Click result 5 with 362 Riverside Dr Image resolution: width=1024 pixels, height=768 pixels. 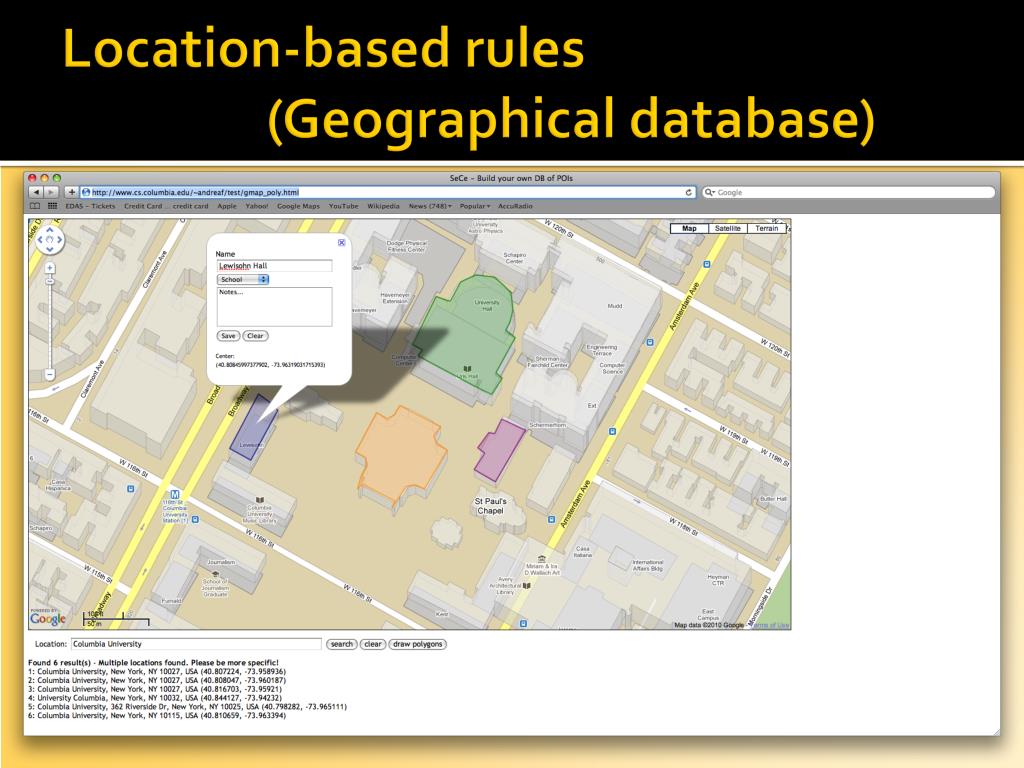click(187, 707)
